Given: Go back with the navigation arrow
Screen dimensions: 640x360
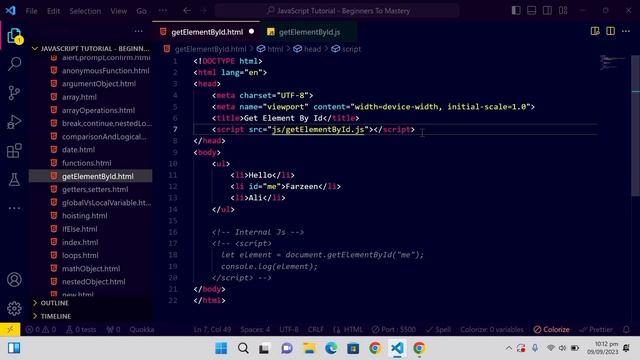Looking at the screenshot, I should tap(187, 11).
